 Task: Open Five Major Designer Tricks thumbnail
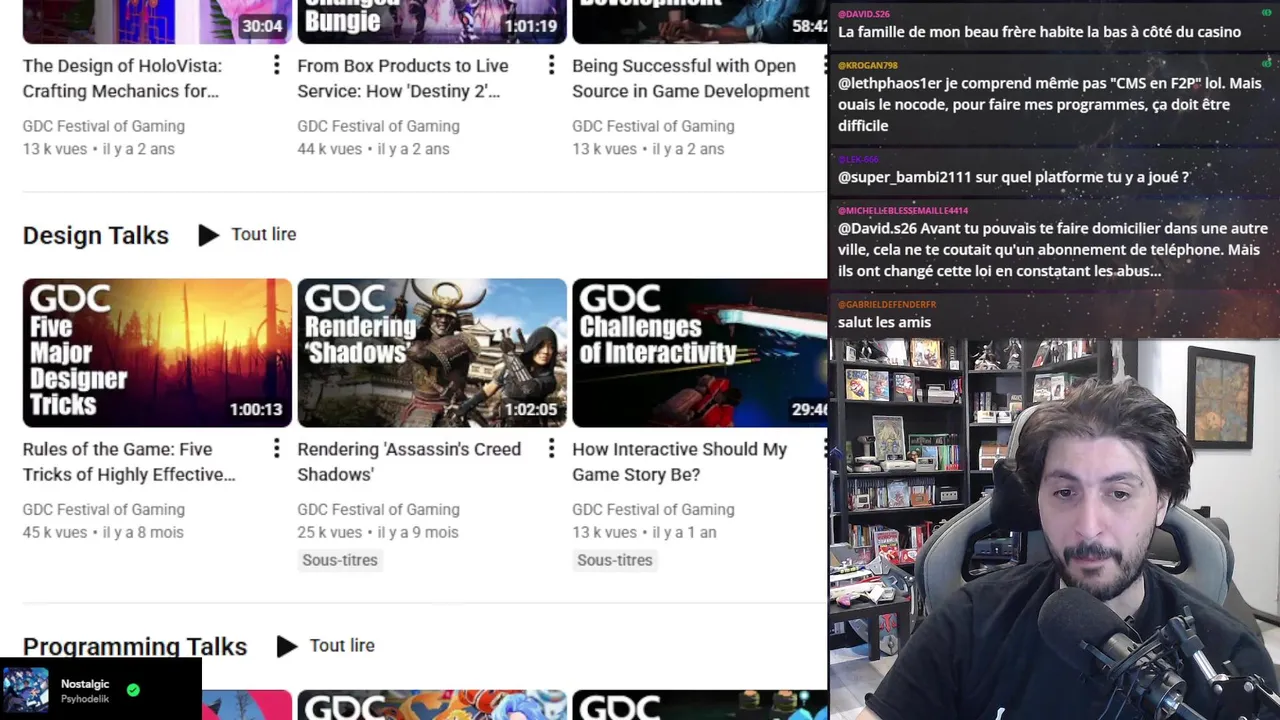coord(157,353)
